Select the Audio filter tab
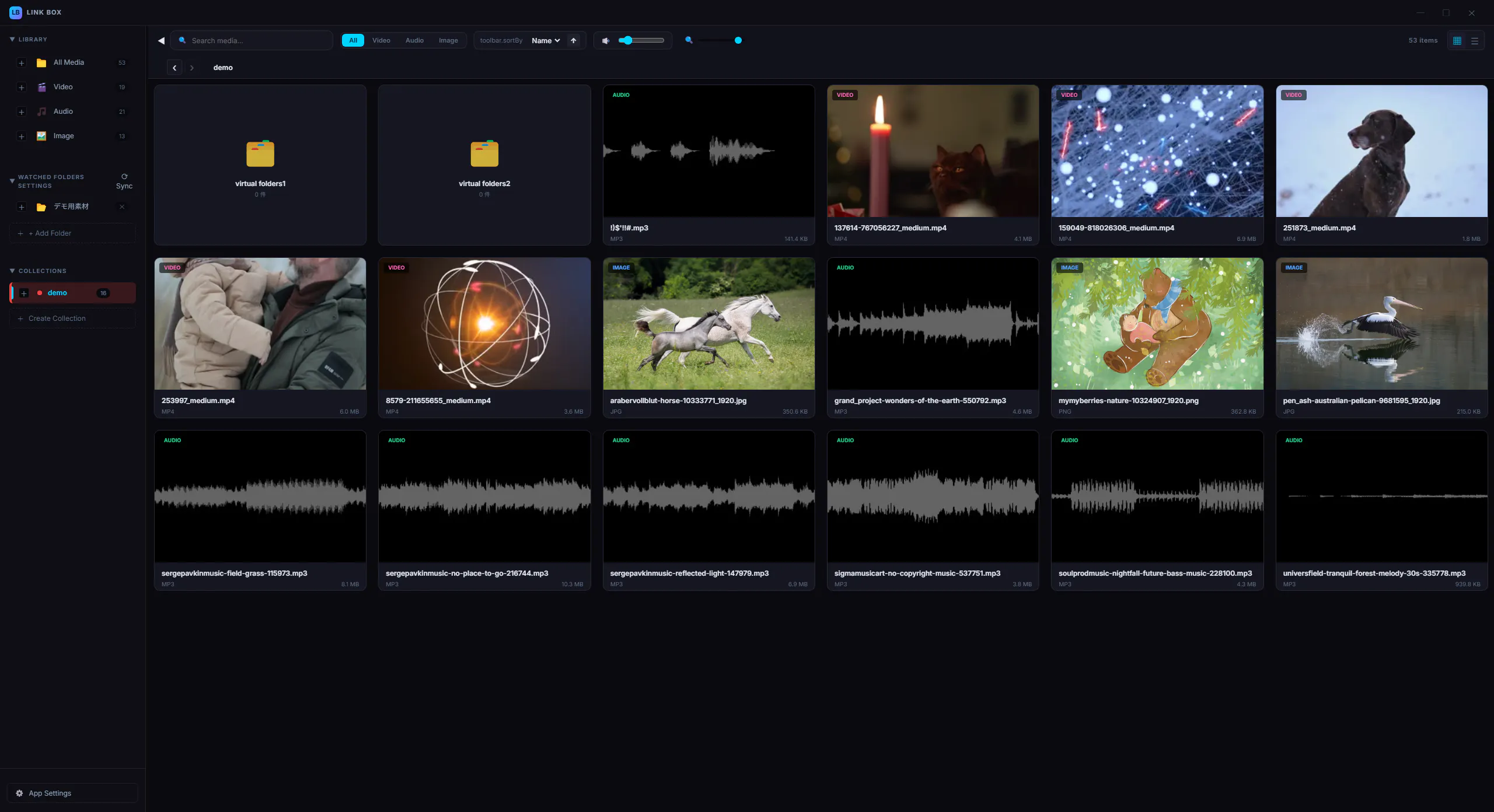1494x812 pixels. [x=414, y=40]
